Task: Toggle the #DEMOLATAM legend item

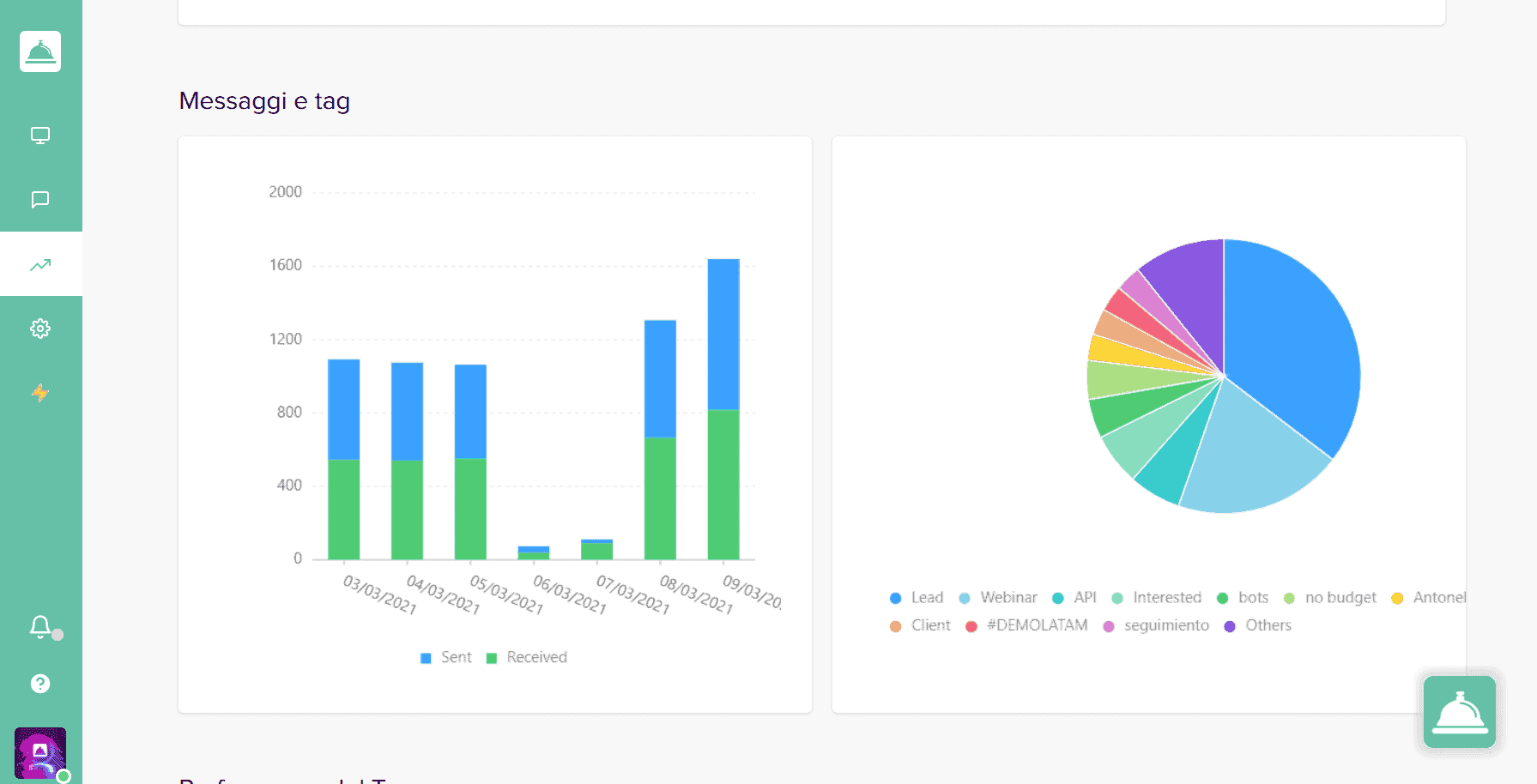Action: 1026,626
